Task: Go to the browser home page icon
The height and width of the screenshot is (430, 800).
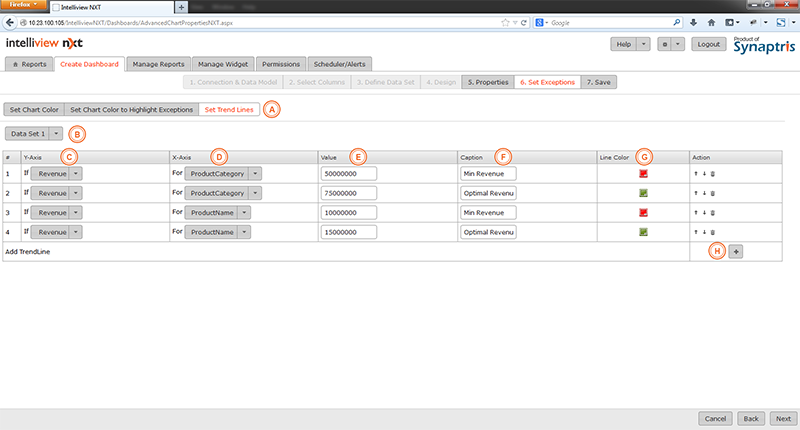Action: click(x=711, y=22)
